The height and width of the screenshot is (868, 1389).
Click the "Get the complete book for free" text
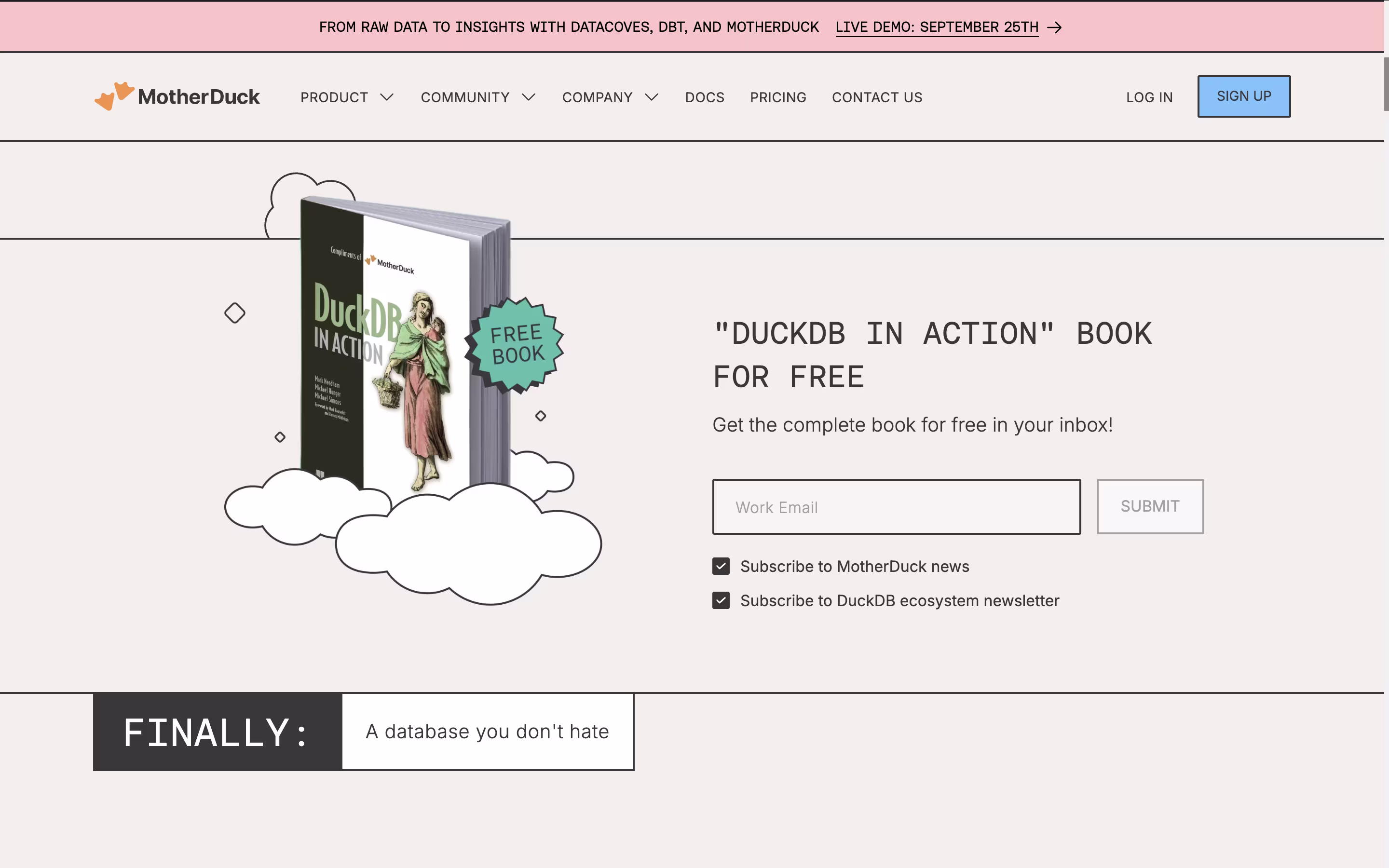912,425
